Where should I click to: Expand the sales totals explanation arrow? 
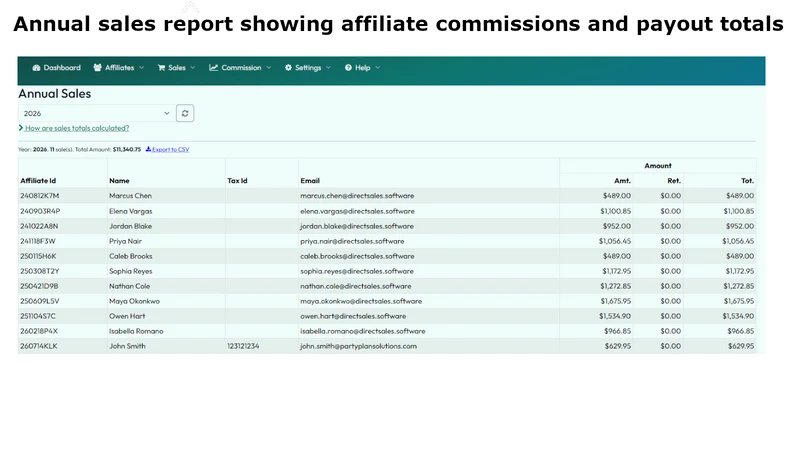(21, 128)
